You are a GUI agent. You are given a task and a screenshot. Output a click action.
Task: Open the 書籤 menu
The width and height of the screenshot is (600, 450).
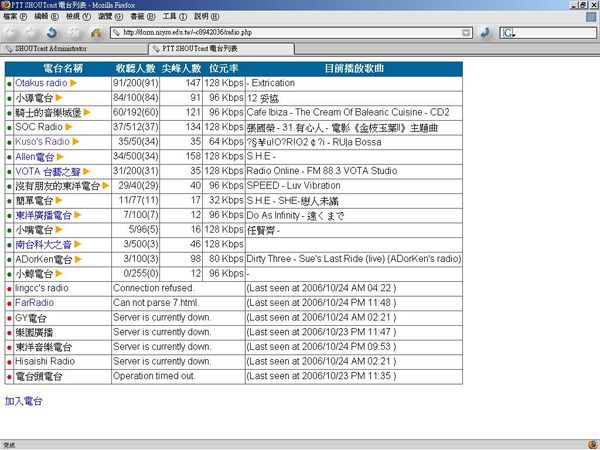pyautogui.click(x=143, y=16)
